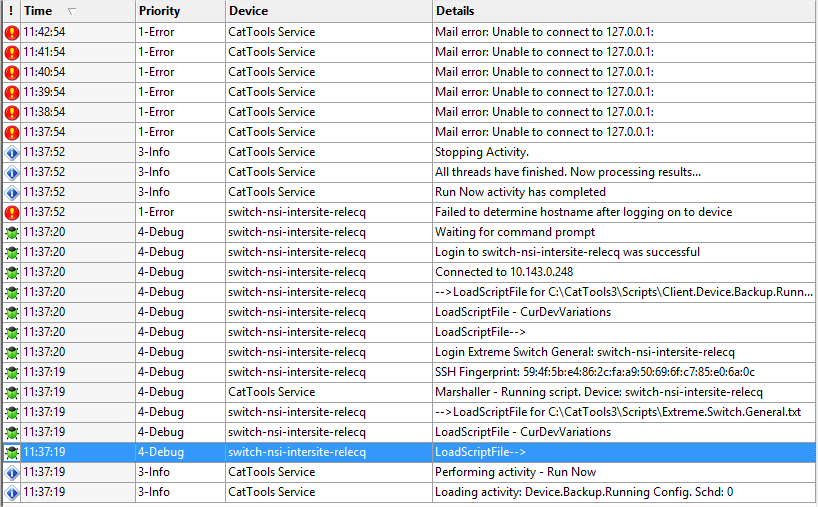818x507 pixels.
Task: Select 'Run Now activity has completed' cell
Action: pos(624,192)
